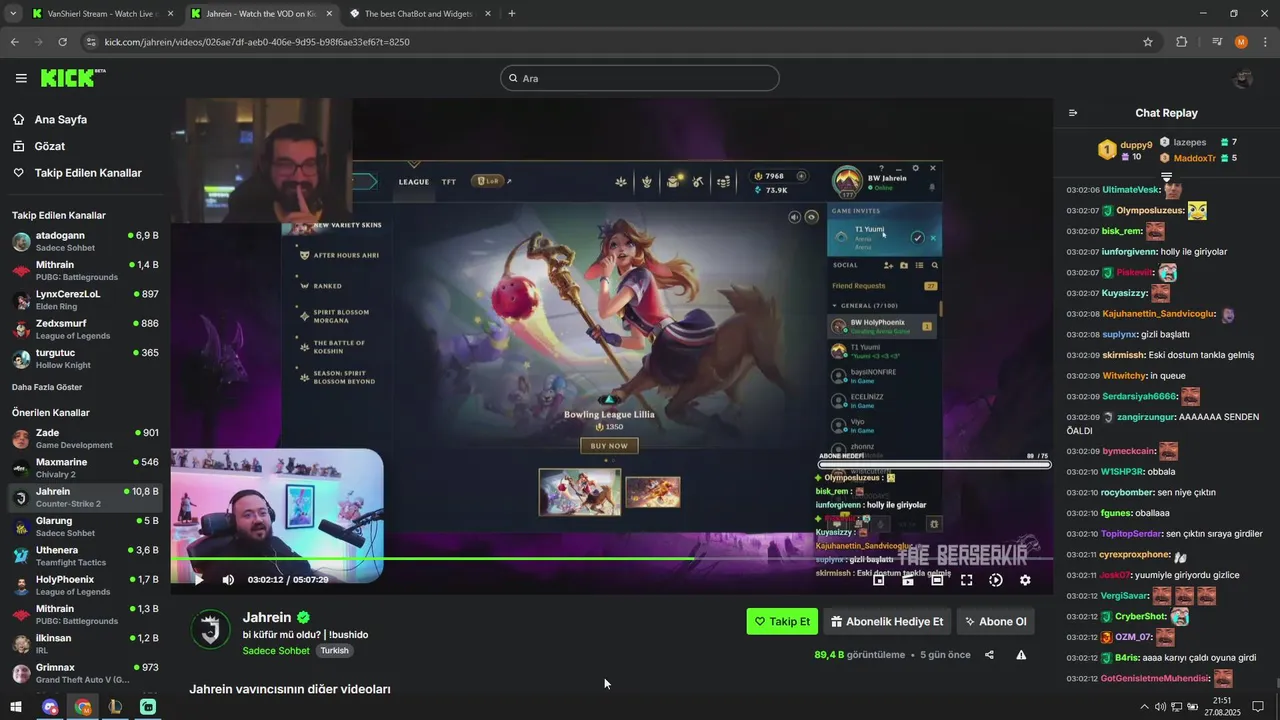1280x720 pixels.
Task: Mute the video player volume
Action: [228, 580]
